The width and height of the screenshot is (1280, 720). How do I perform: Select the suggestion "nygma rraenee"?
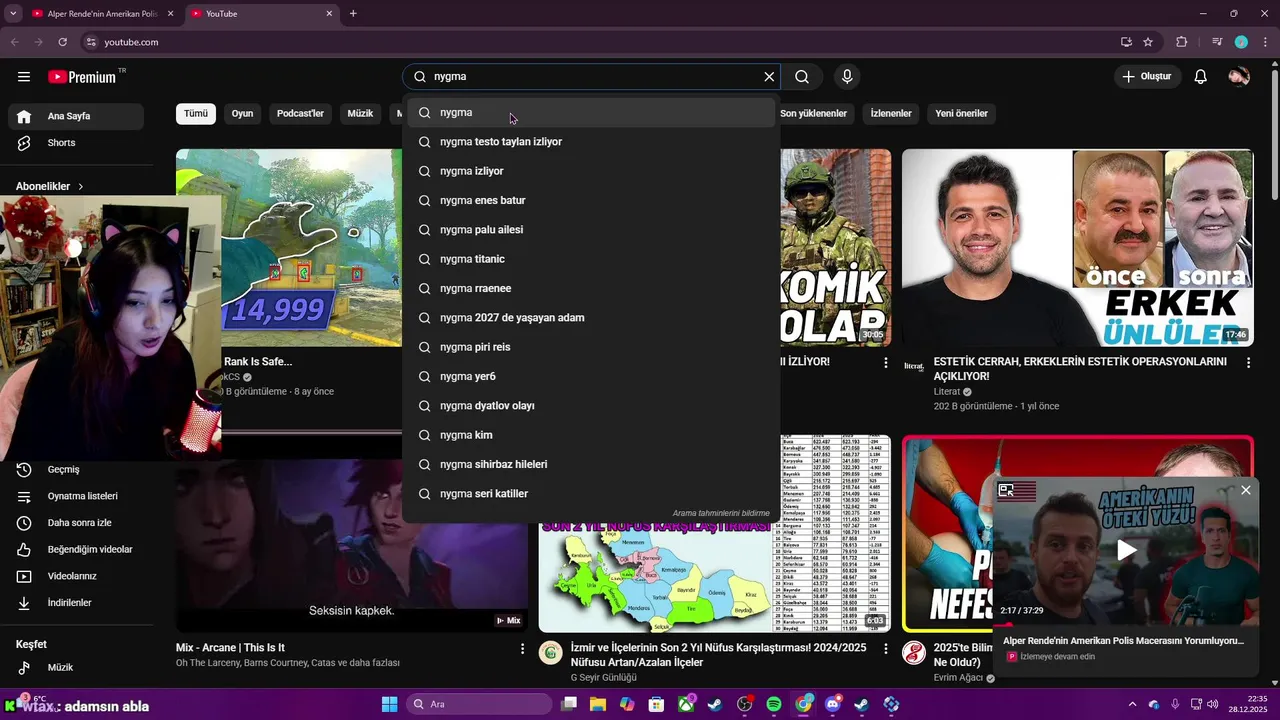pos(590,288)
